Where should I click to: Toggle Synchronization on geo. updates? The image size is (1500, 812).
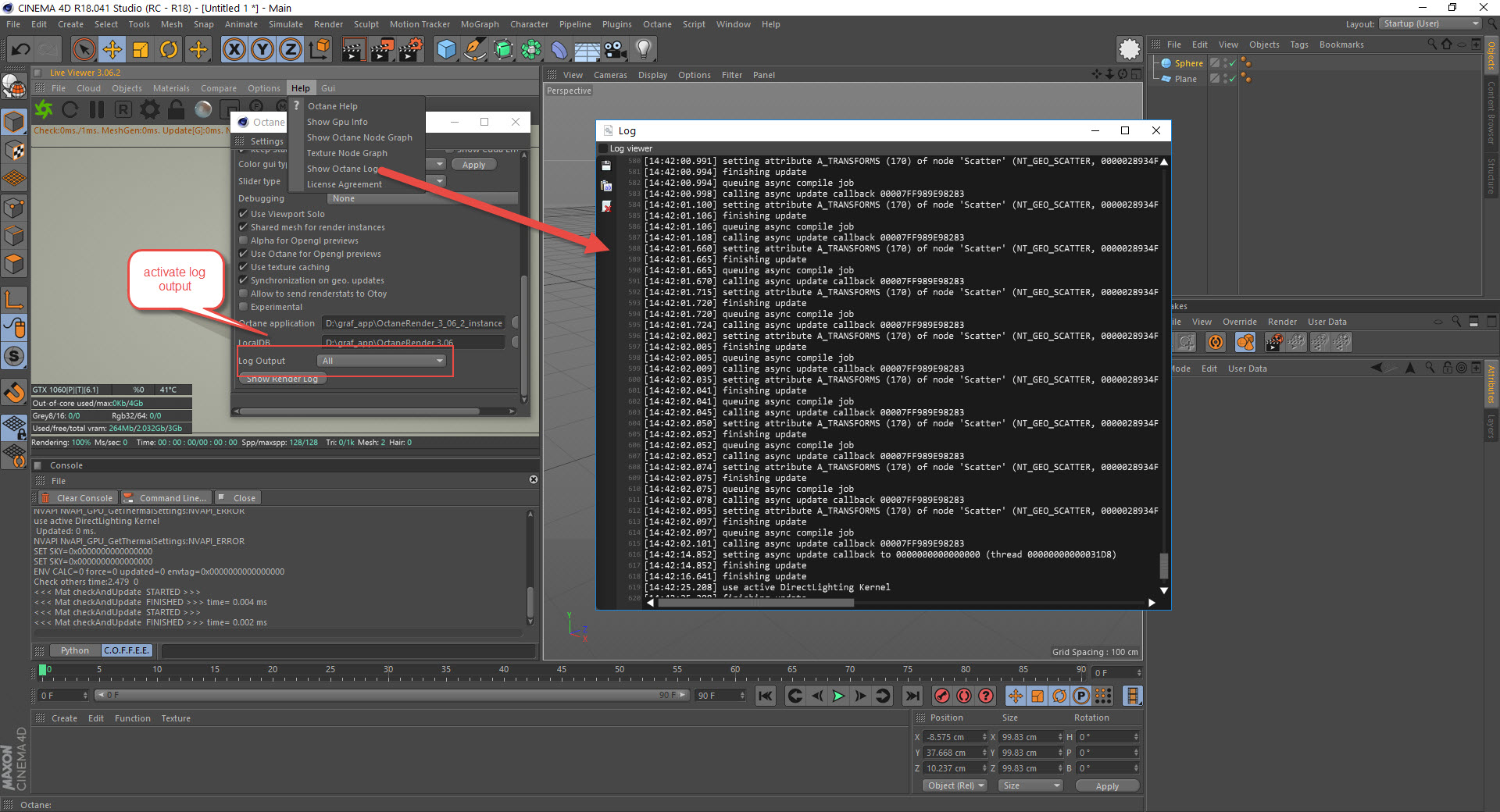click(243, 280)
